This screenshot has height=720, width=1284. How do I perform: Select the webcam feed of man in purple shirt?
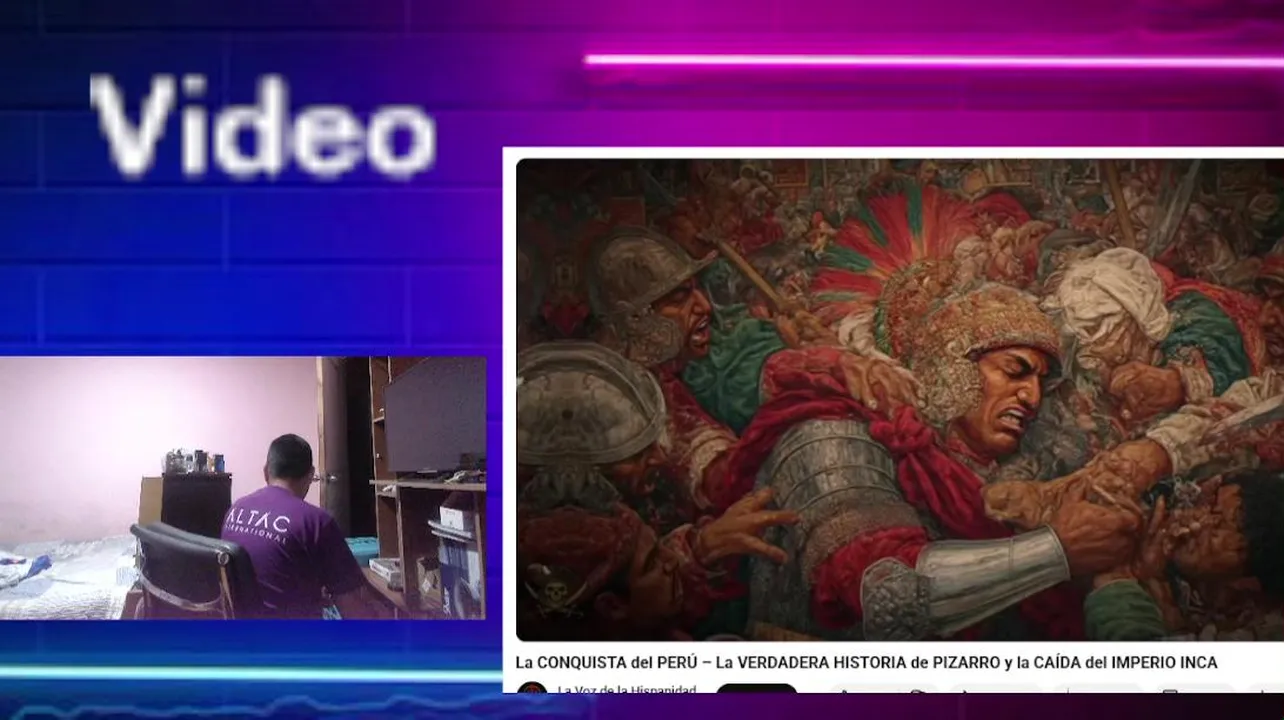tap(243, 488)
